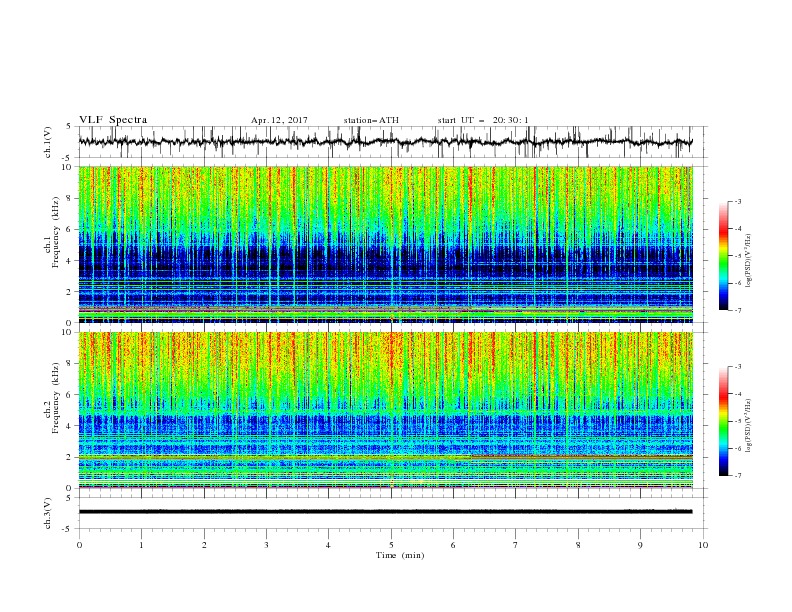Select the ch.1 "Frequency (kHz)" axis label
This screenshot has height=612, width=792.
[x=56, y=232]
